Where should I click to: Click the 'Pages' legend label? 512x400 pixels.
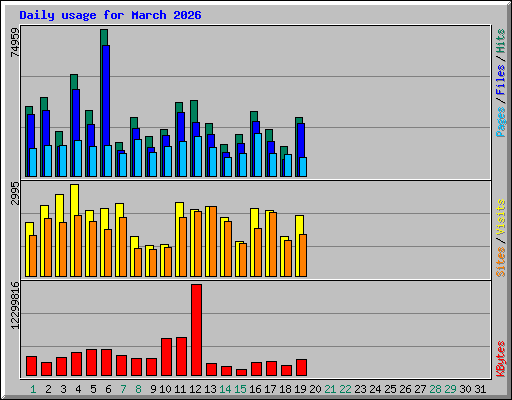pos(500,122)
